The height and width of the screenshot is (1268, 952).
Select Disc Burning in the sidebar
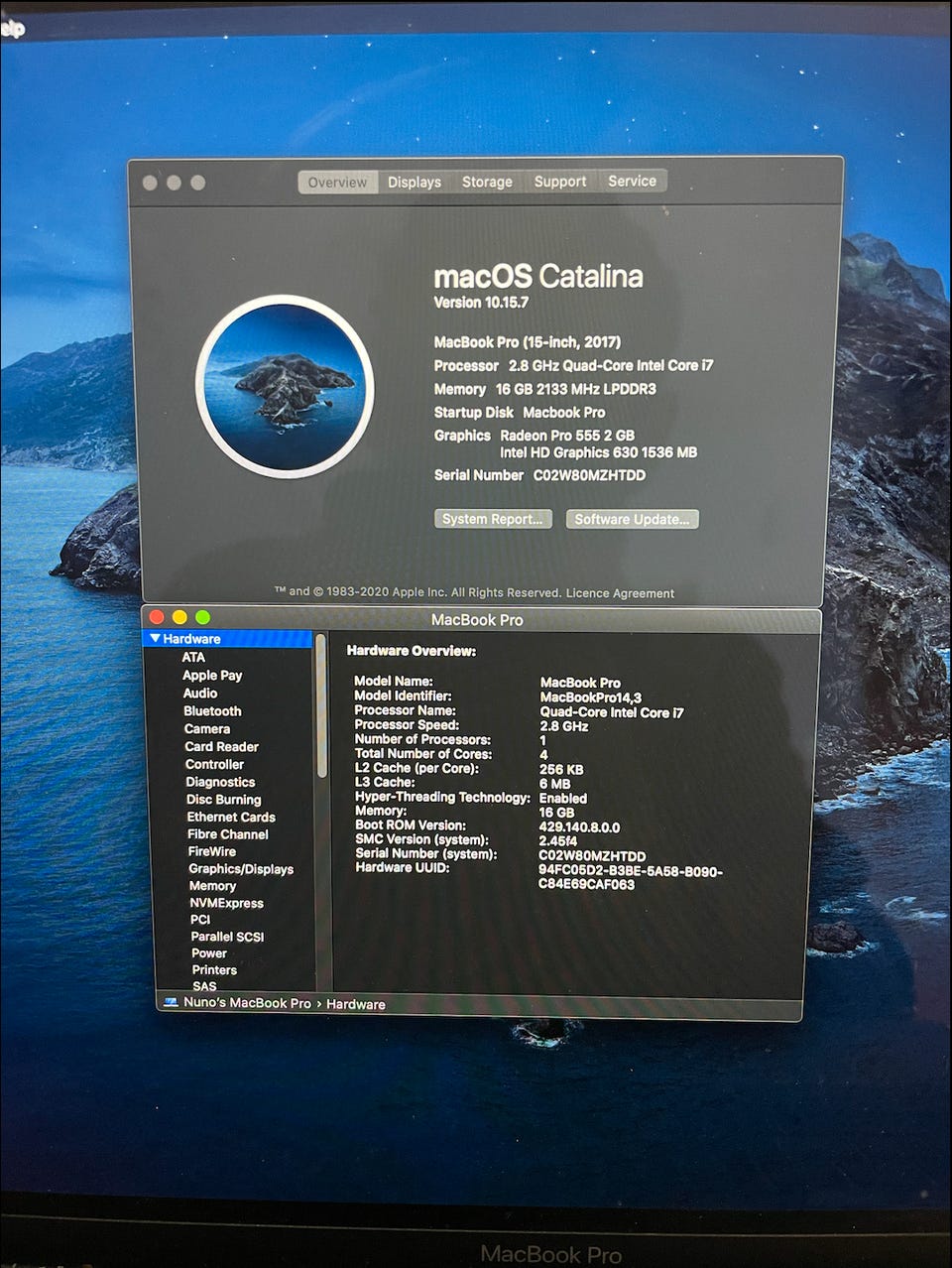tap(224, 799)
